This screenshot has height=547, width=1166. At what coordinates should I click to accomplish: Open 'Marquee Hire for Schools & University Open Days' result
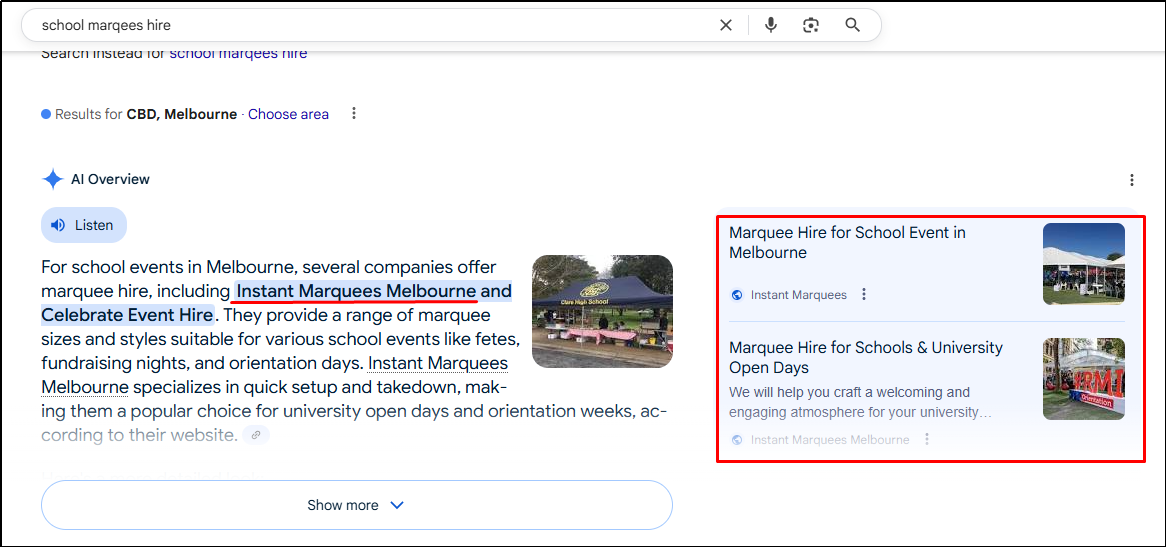point(866,357)
